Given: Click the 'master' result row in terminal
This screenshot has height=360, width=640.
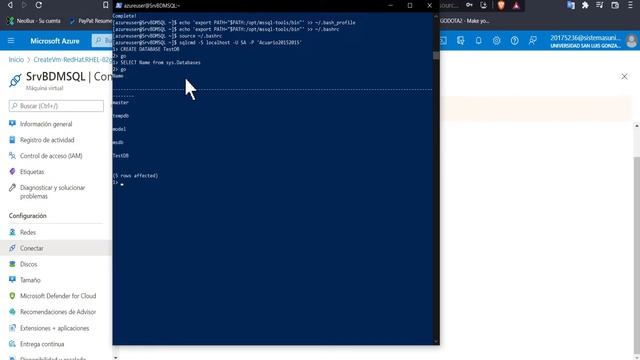Looking at the screenshot, I should (x=121, y=102).
